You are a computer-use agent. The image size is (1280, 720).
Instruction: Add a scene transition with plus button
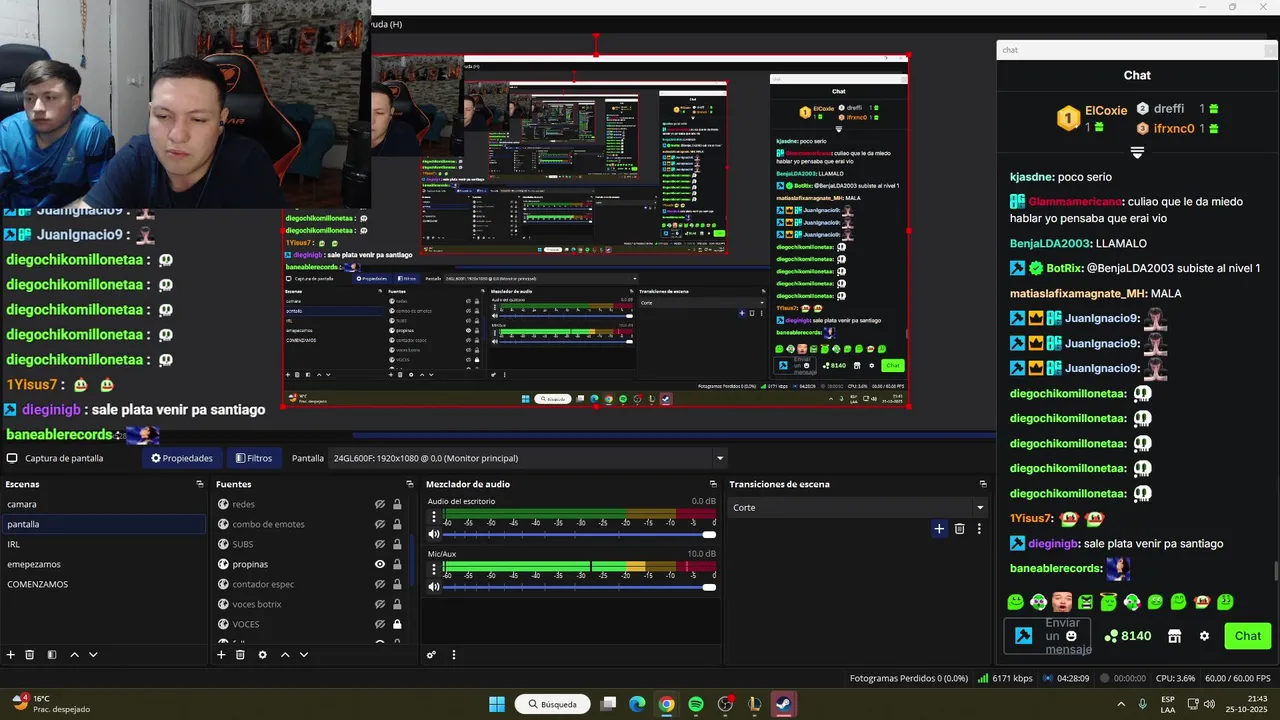pyautogui.click(x=939, y=529)
